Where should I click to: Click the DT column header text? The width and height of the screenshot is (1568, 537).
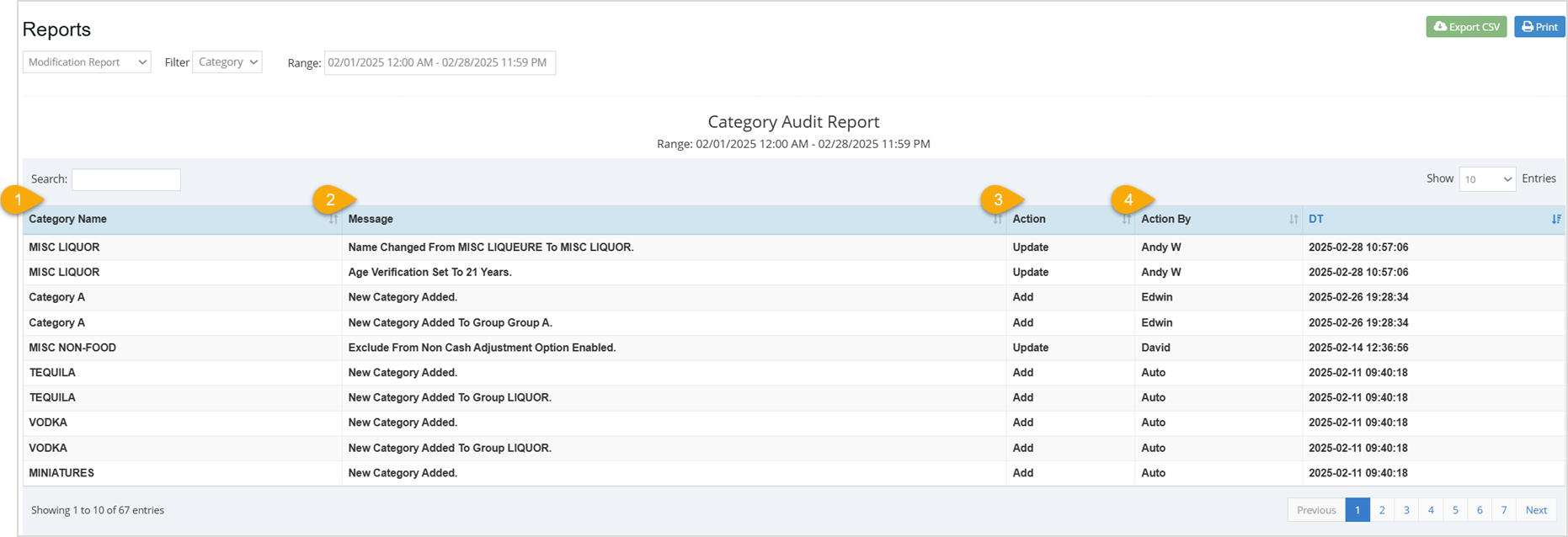tap(1315, 219)
